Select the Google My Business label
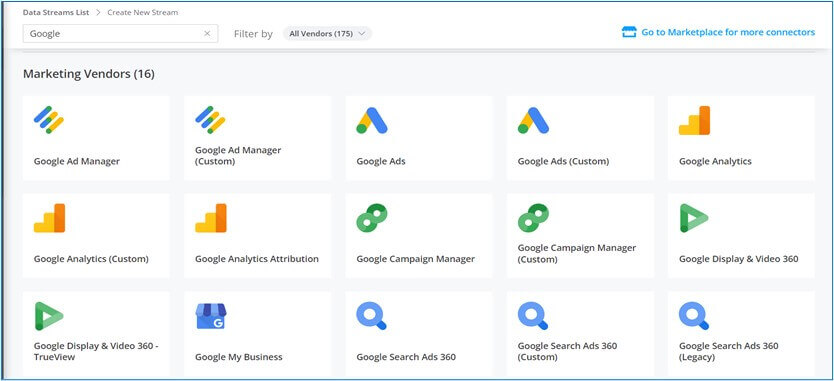The image size is (834, 381). coord(239,357)
